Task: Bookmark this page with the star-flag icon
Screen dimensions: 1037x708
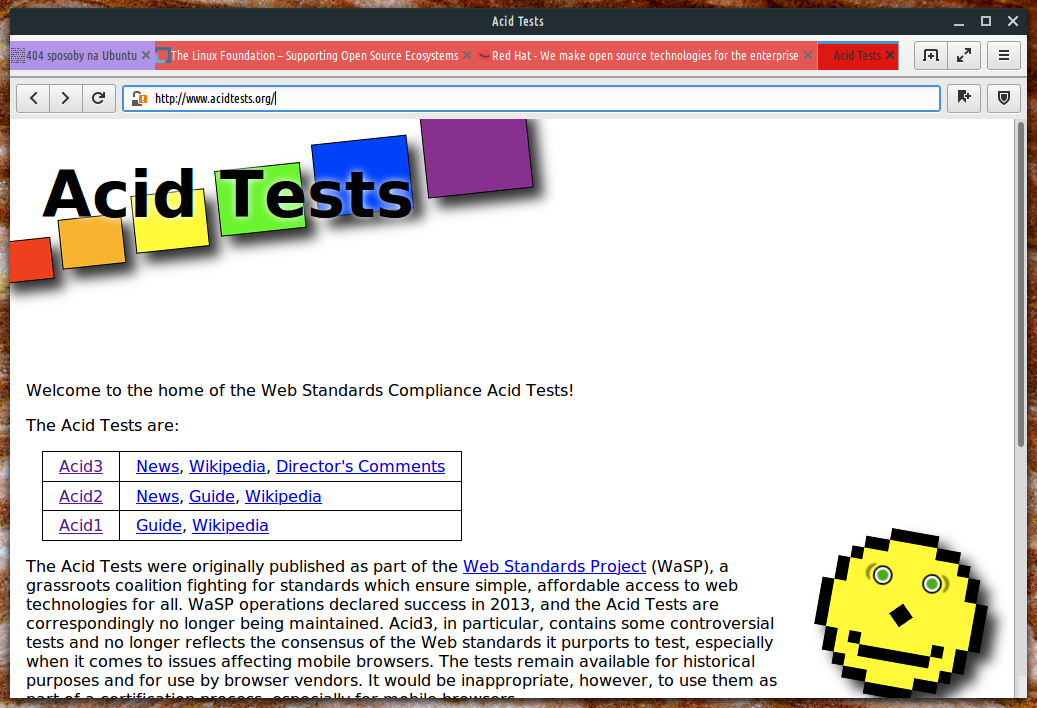Action: [964, 98]
